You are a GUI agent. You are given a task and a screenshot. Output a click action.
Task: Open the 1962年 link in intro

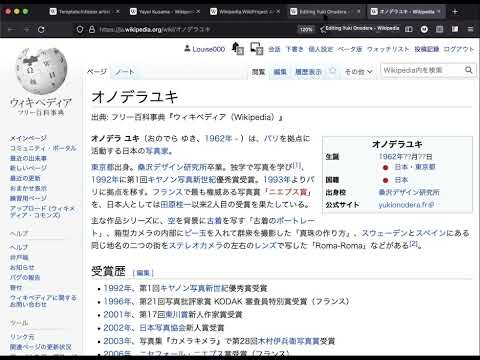click(x=218, y=138)
